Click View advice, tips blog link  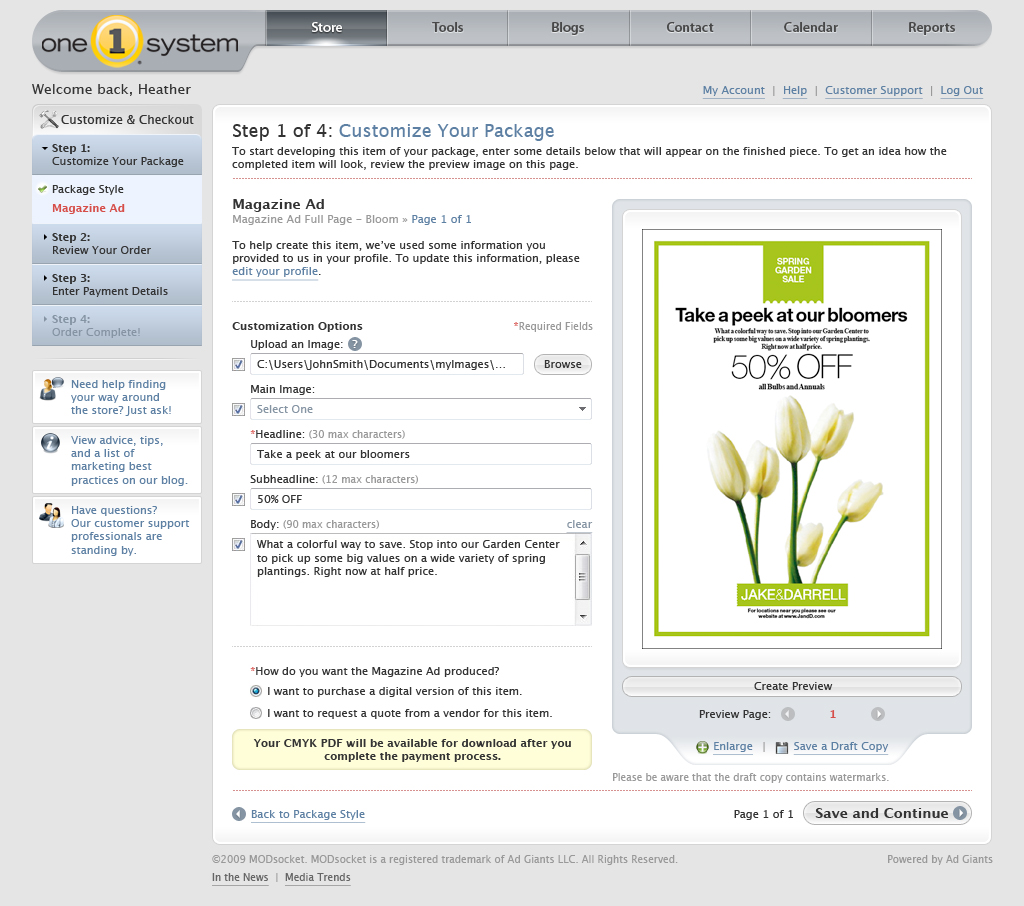[x=129, y=460]
